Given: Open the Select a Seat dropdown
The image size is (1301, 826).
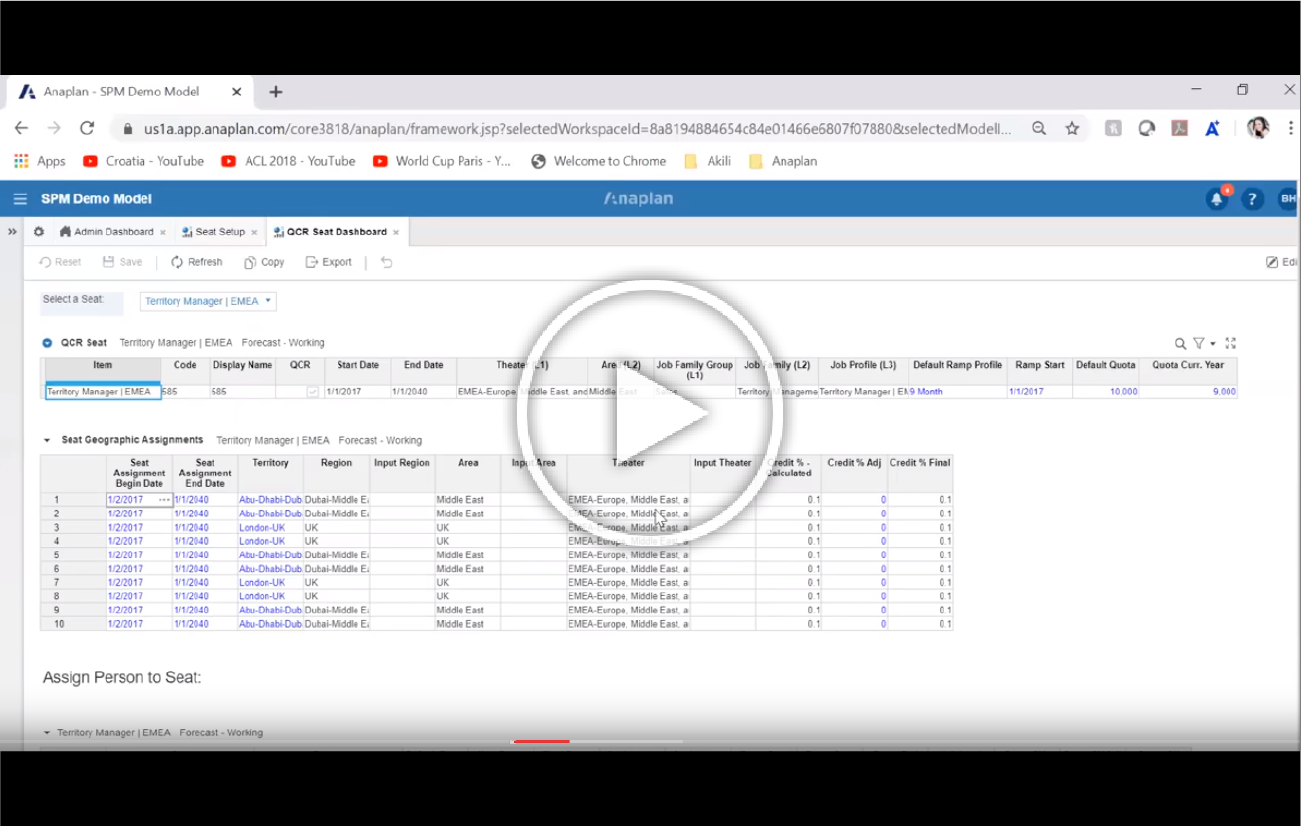Looking at the screenshot, I should coord(208,301).
